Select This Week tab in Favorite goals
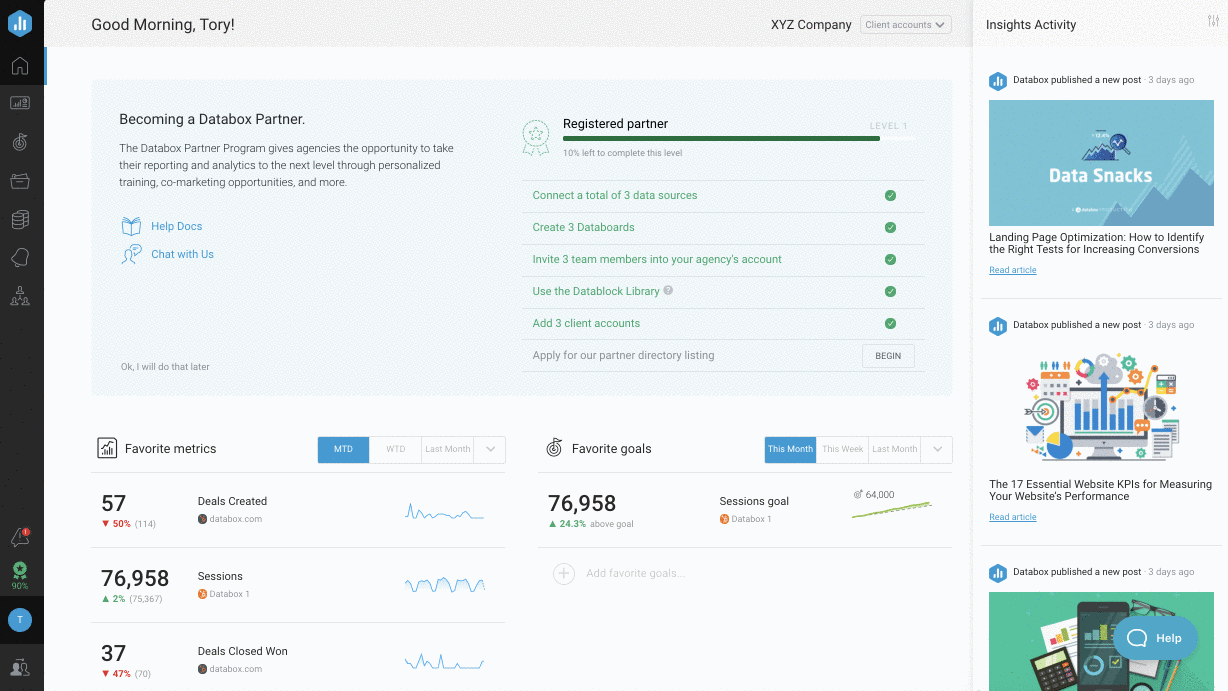Image resolution: width=1228 pixels, height=691 pixels. click(842, 449)
